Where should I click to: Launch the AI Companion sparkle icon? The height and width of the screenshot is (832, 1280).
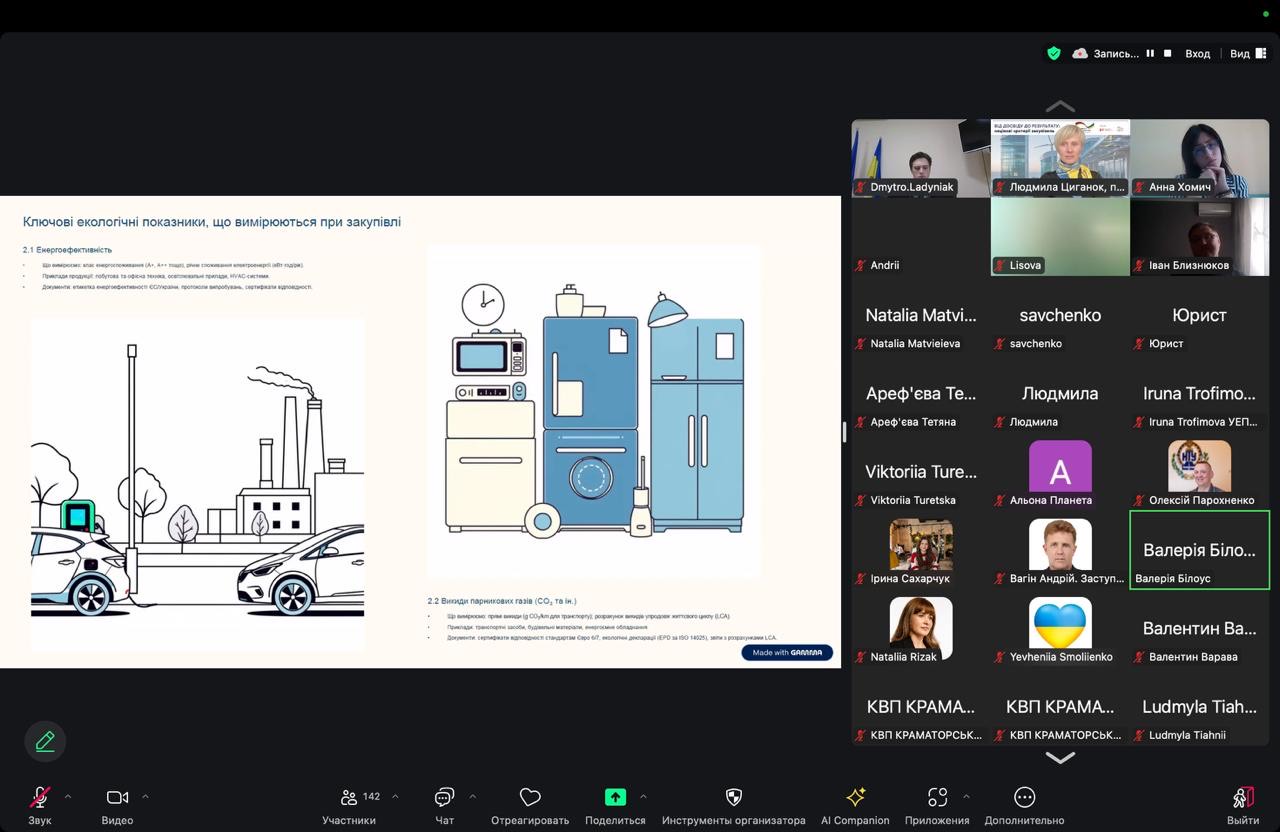tap(855, 797)
